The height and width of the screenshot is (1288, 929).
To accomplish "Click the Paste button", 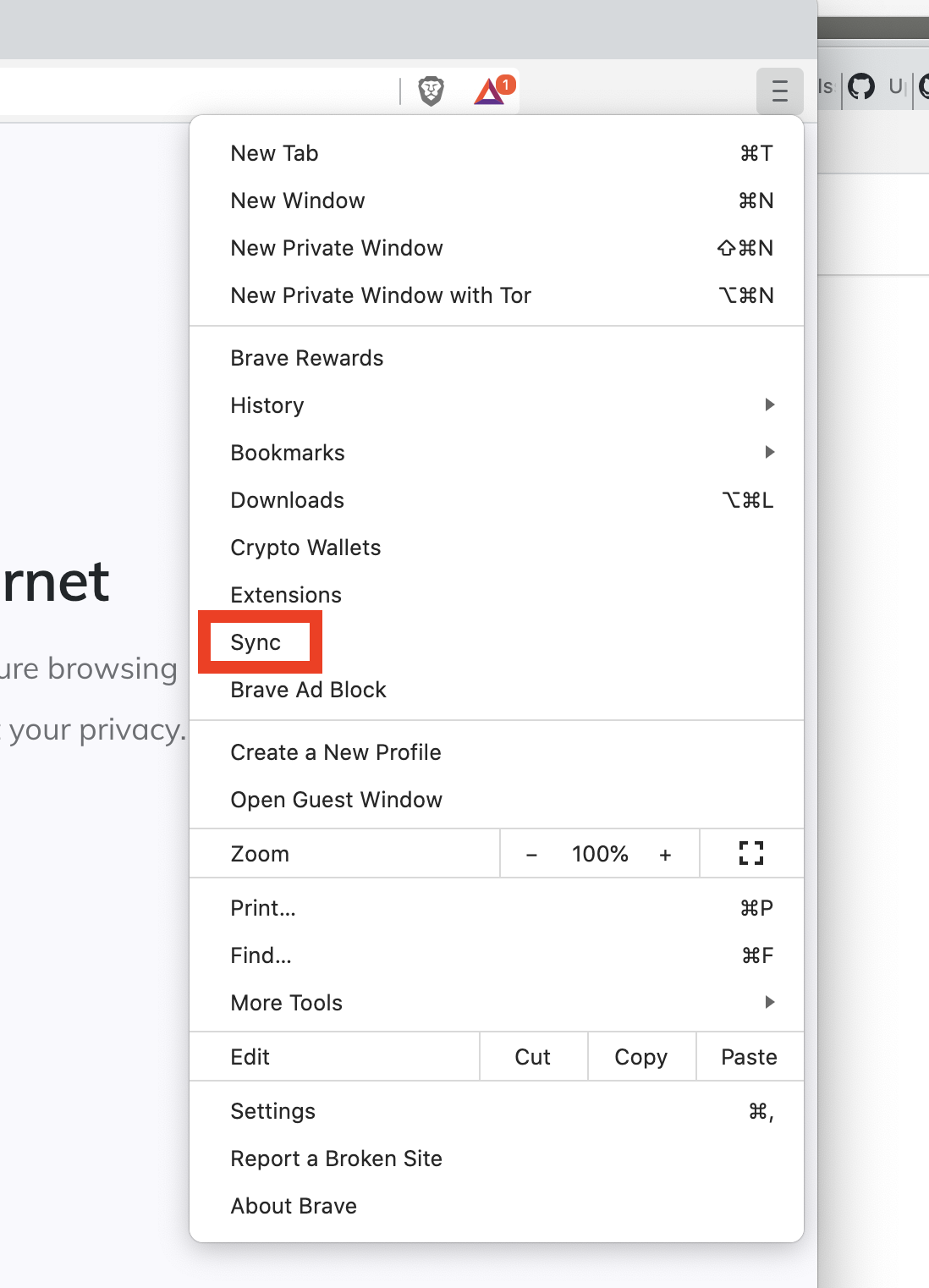I will [x=749, y=1057].
